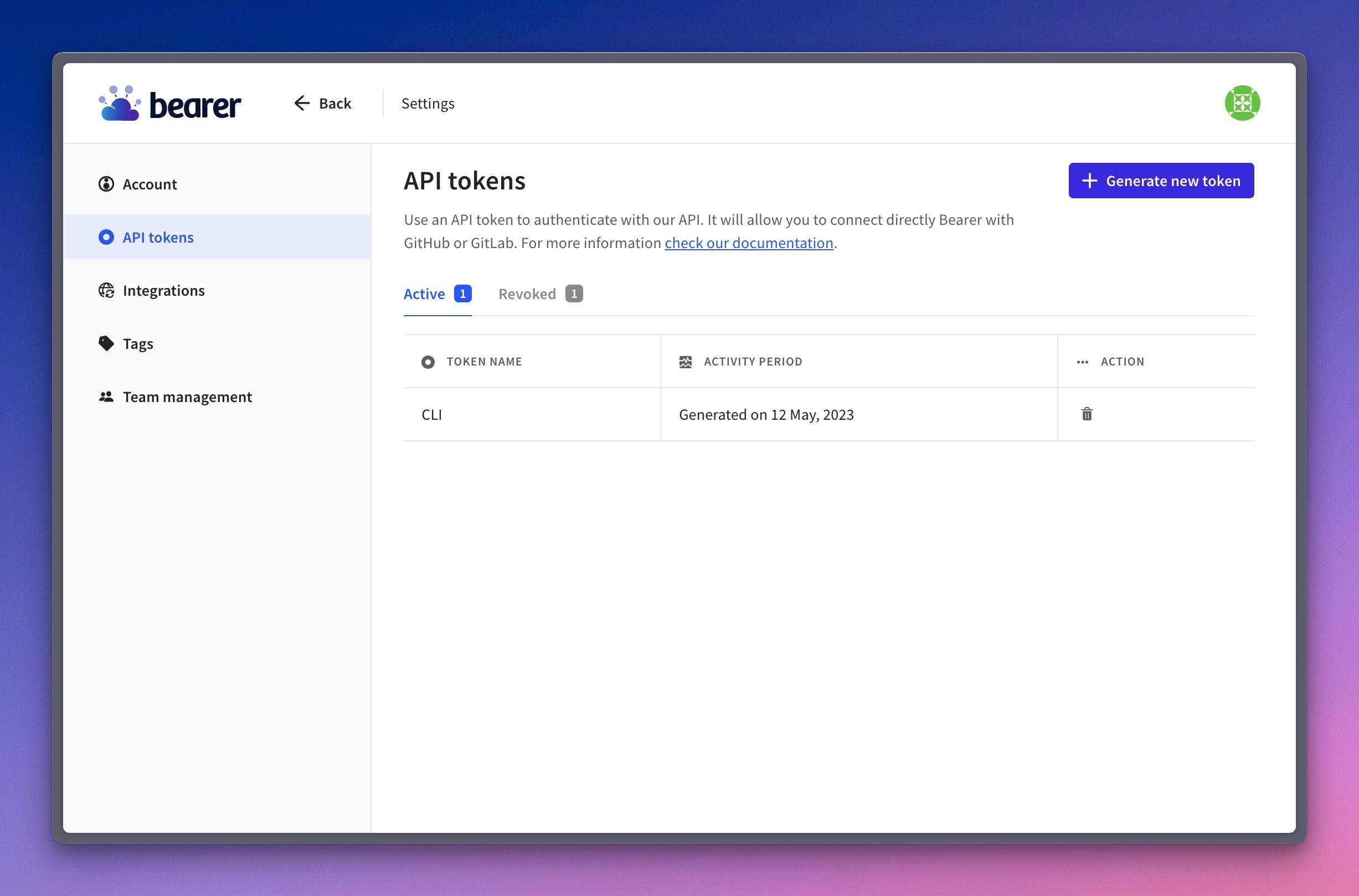This screenshot has width=1359, height=896.
Task: Click the Team management people icon
Action: click(106, 396)
